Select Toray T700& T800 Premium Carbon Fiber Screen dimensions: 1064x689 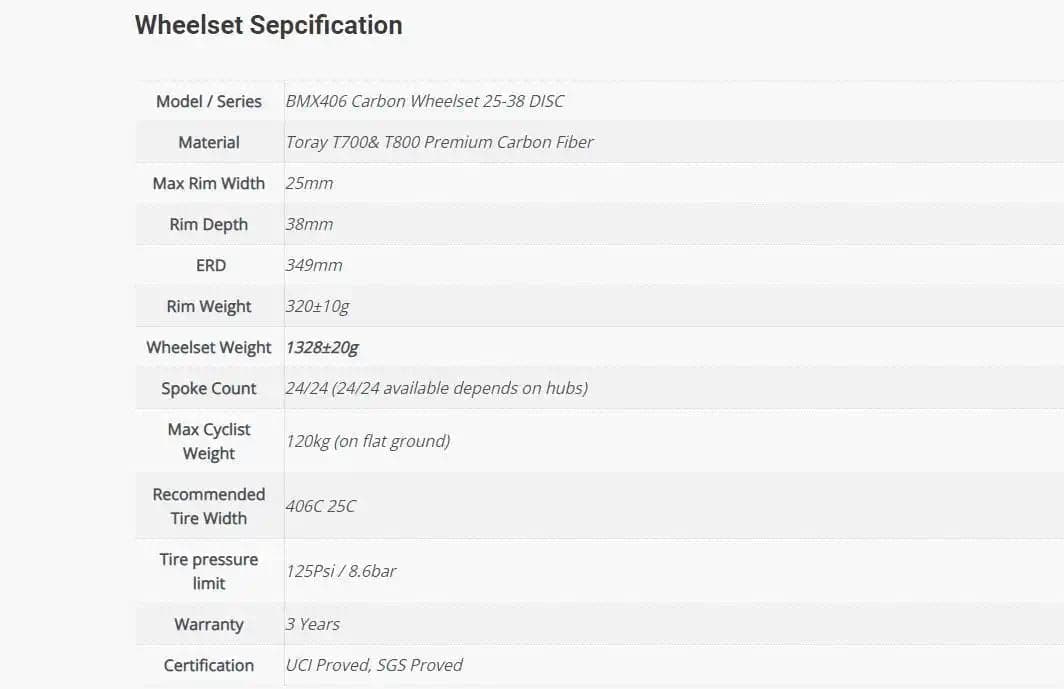[440, 142]
